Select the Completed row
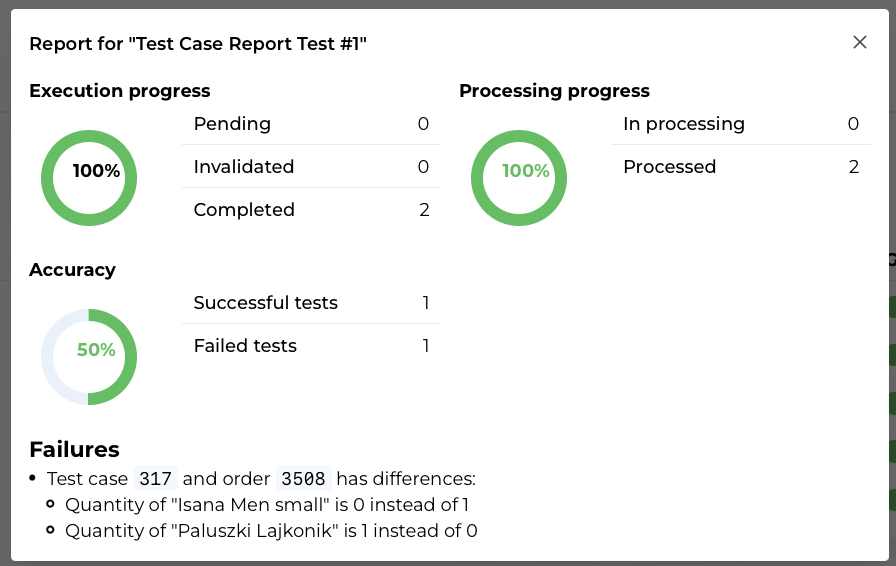This screenshot has width=896, height=566. (x=311, y=210)
